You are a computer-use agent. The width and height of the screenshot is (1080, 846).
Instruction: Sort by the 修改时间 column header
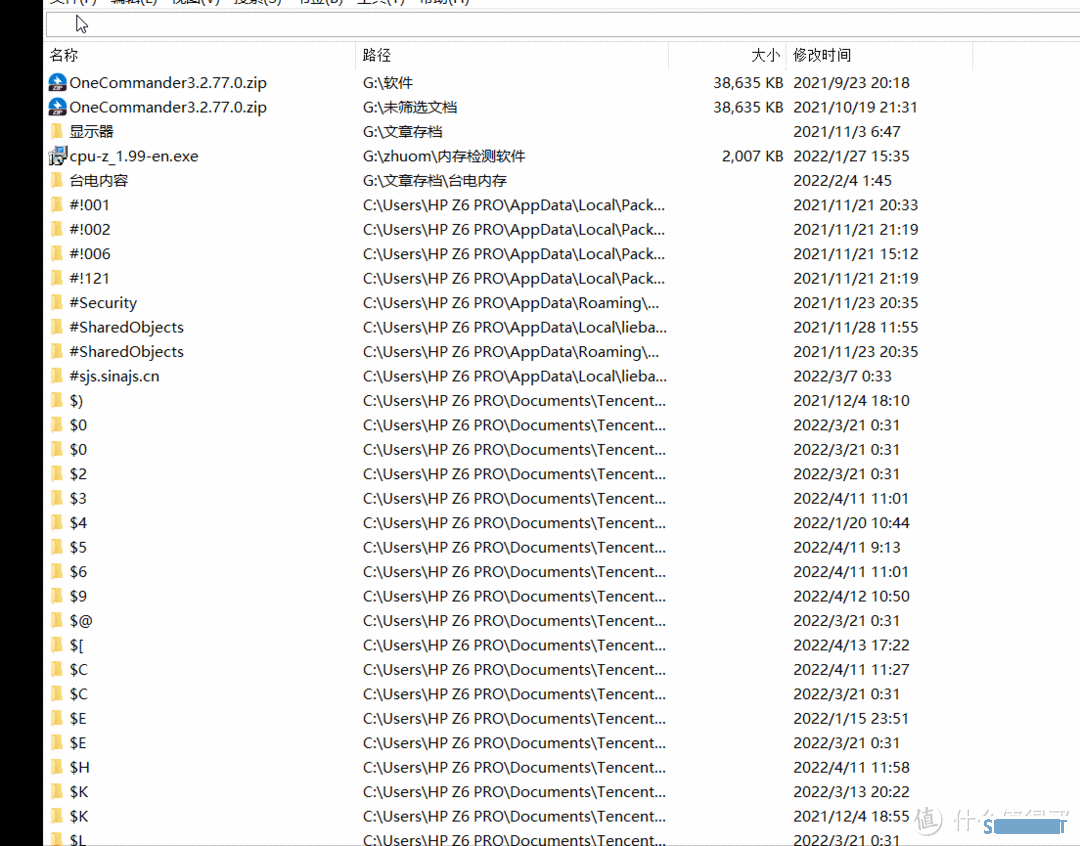click(822, 56)
